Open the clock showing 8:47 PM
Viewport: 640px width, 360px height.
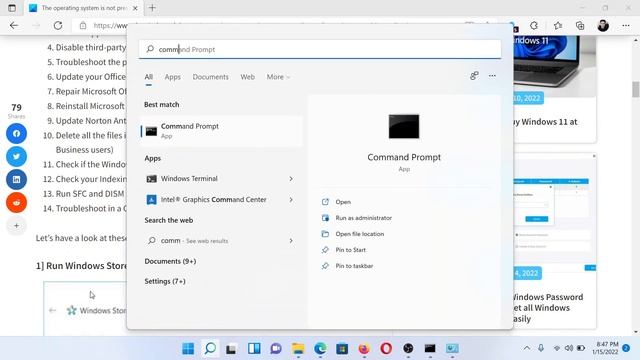[x=605, y=348]
